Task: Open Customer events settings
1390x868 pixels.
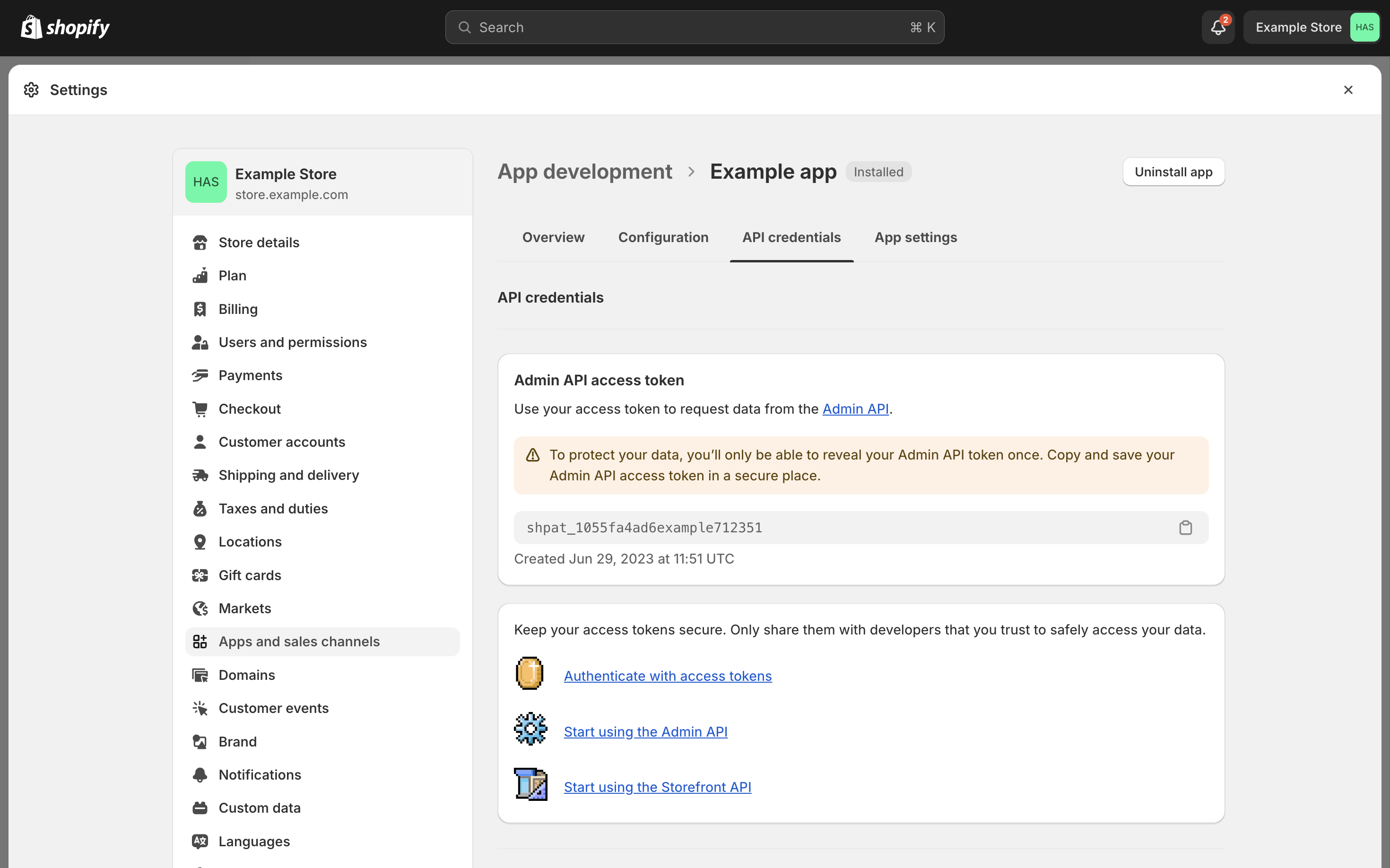Action: (x=322, y=708)
